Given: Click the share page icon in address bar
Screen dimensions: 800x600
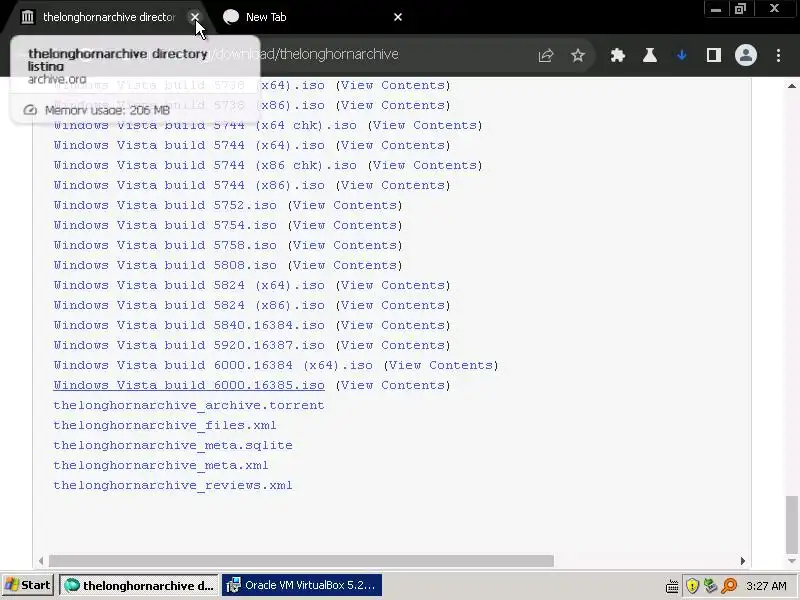Looking at the screenshot, I should [x=546, y=55].
